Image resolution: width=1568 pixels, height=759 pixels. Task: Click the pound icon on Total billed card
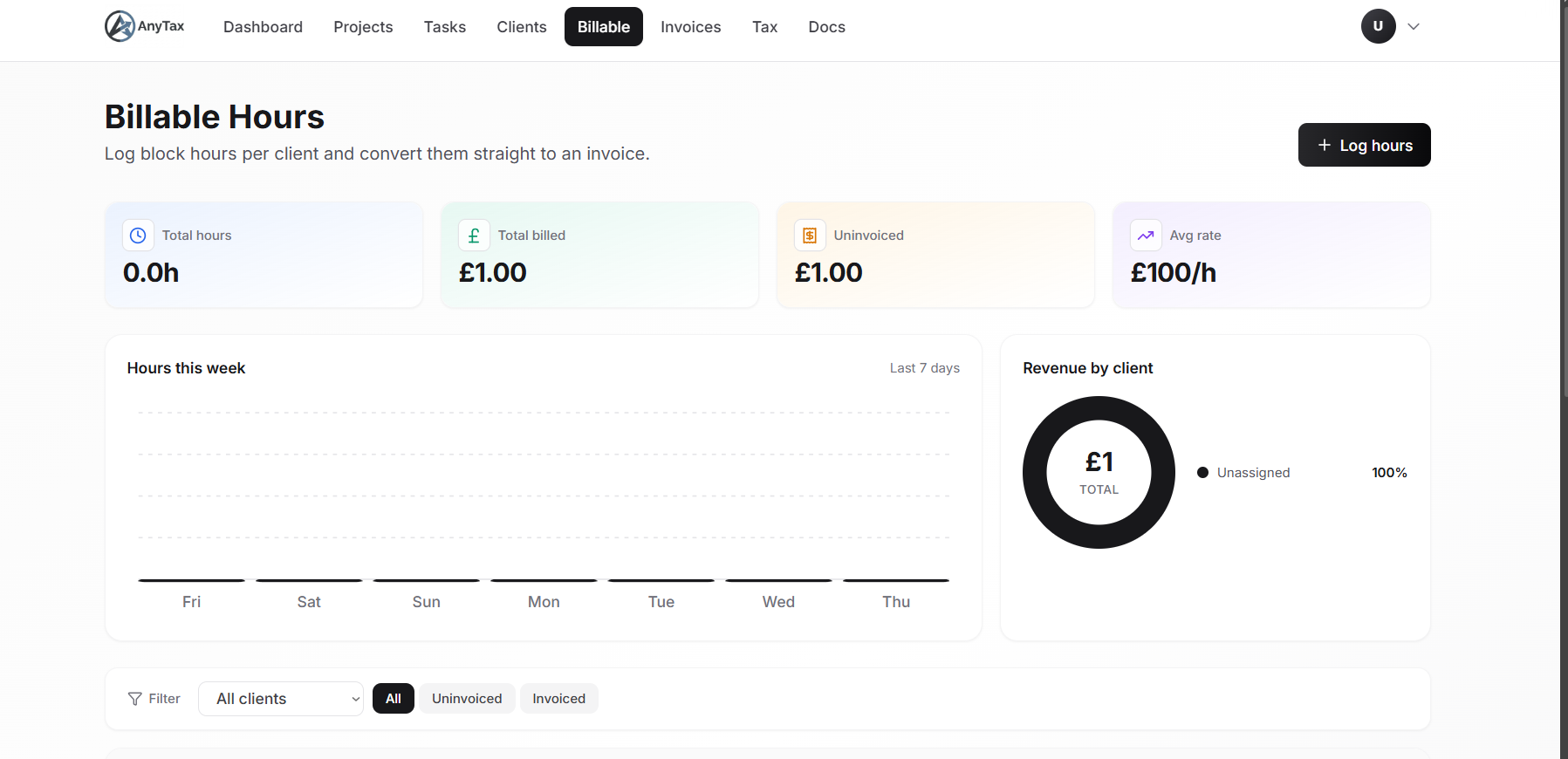474,236
